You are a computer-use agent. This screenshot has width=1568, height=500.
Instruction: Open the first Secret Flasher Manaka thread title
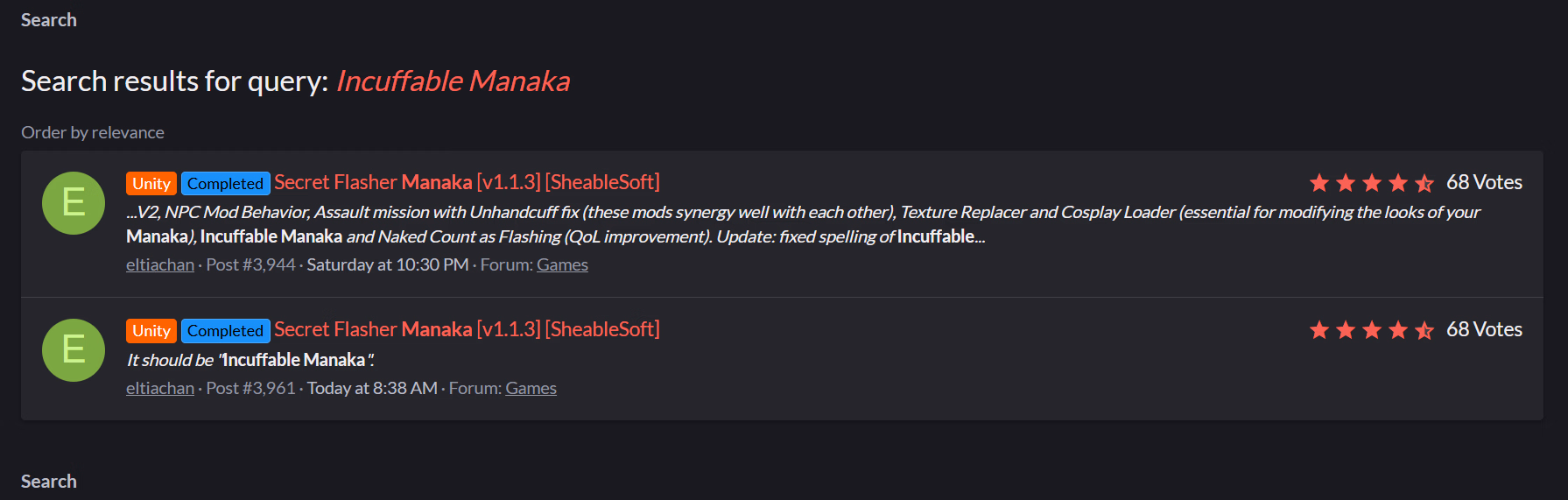pyautogui.click(x=467, y=182)
